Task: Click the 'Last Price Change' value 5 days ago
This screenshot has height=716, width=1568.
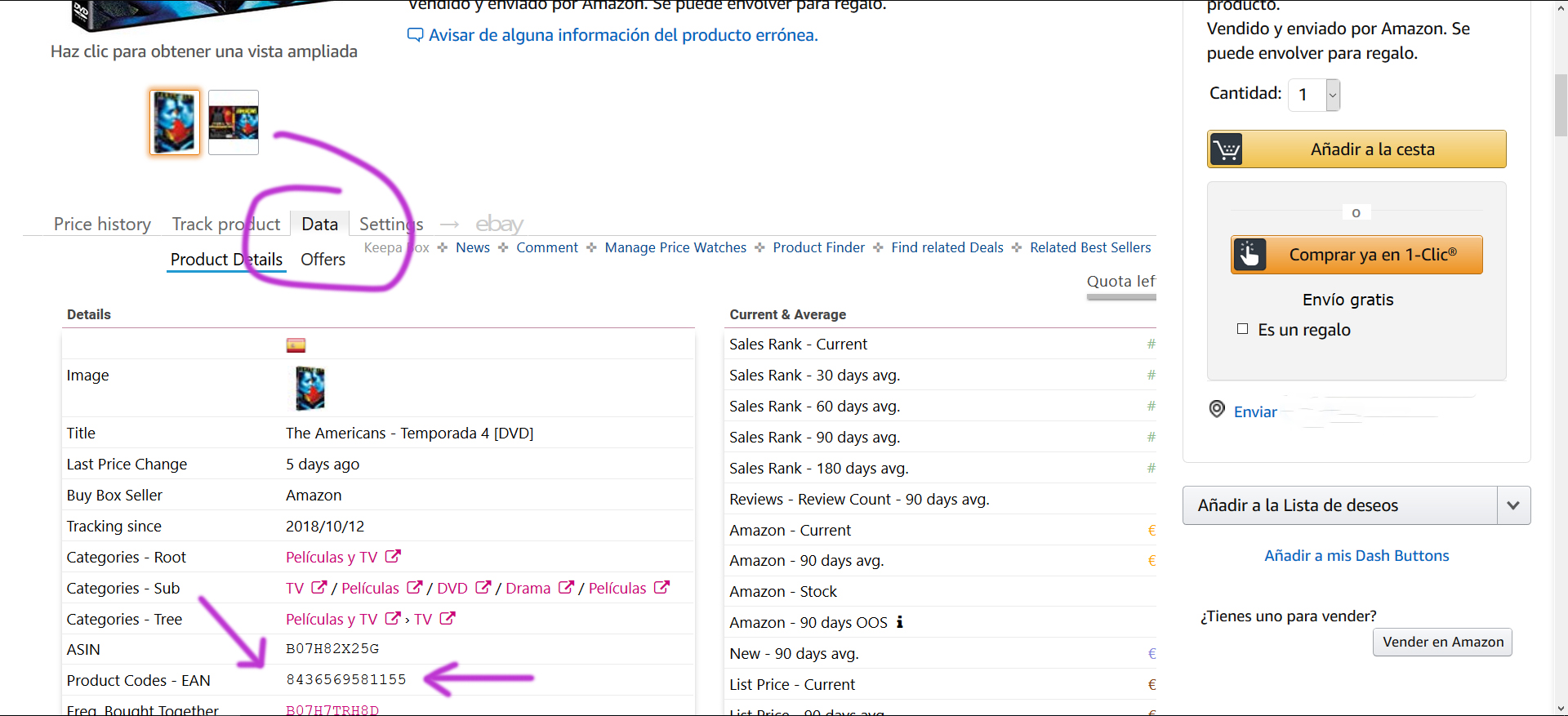Action: (x=323, y=465)
